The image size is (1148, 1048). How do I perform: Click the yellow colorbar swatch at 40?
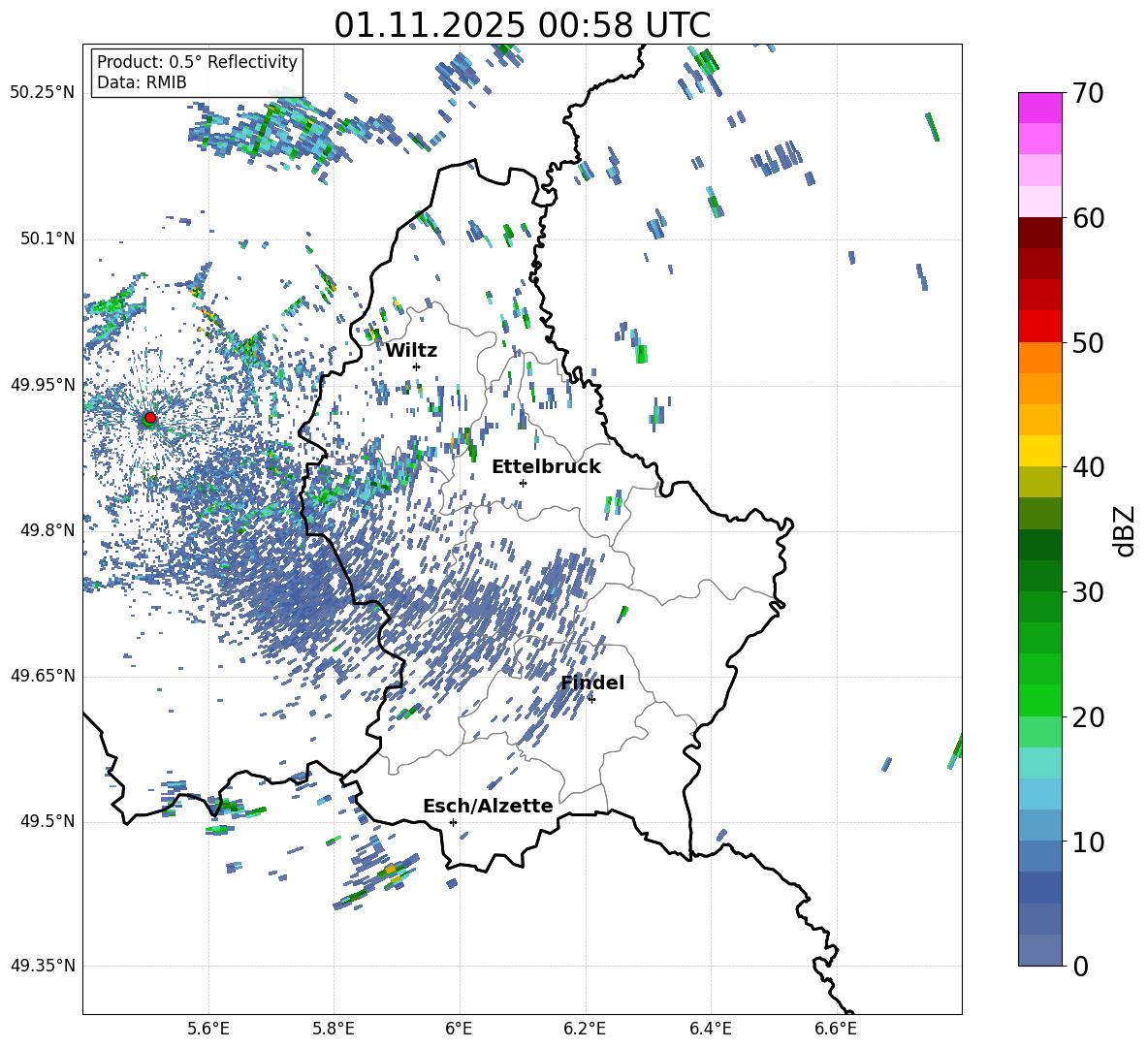click(x=1039, y=451)
